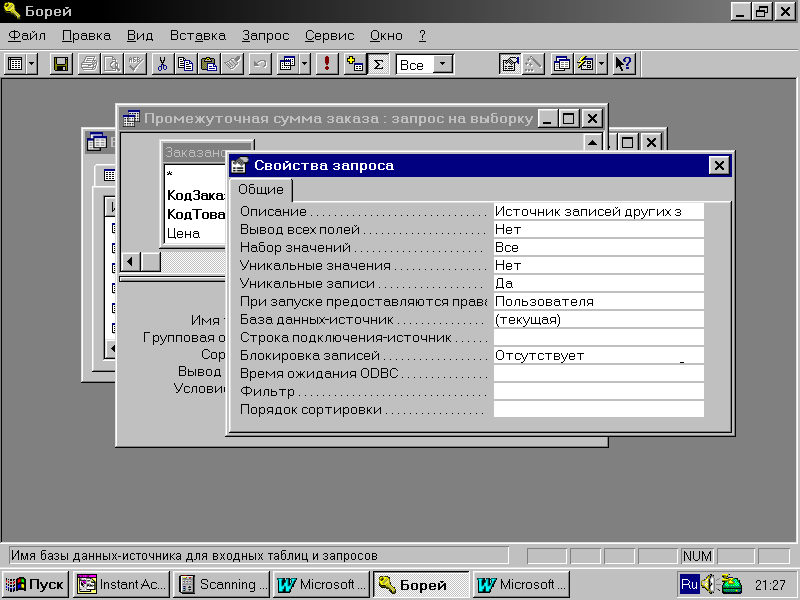800x600 pixels.
Task: Click the query window's left scroll arrow
Action: click(131, 262)
